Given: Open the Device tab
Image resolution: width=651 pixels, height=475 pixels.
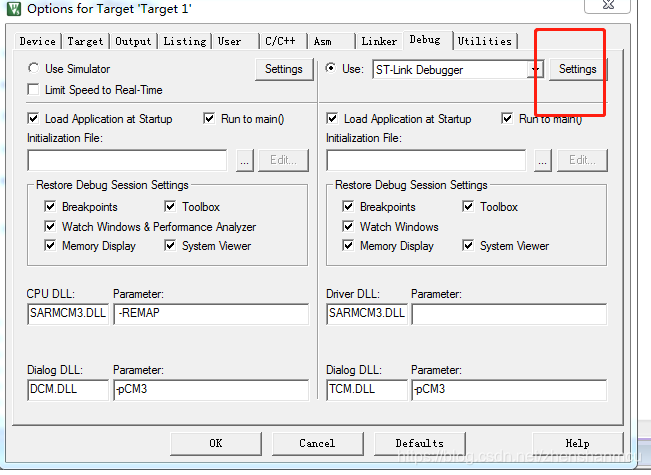Looking at the screenshot, I should click(37, 41).
